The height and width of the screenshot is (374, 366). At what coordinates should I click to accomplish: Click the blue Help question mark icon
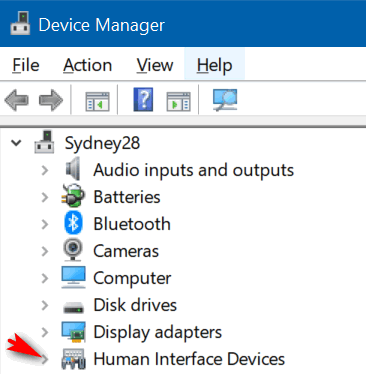143,99
